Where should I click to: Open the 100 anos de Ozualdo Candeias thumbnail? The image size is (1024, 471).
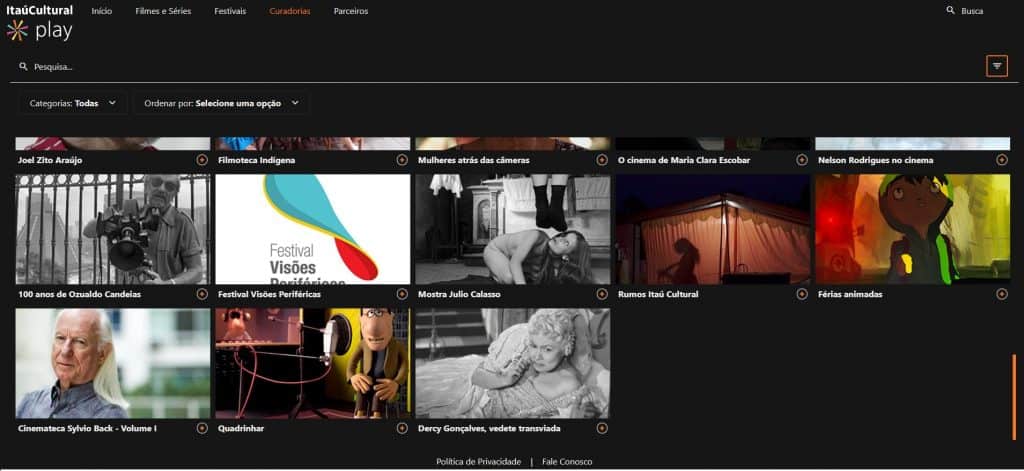point(113,229)
